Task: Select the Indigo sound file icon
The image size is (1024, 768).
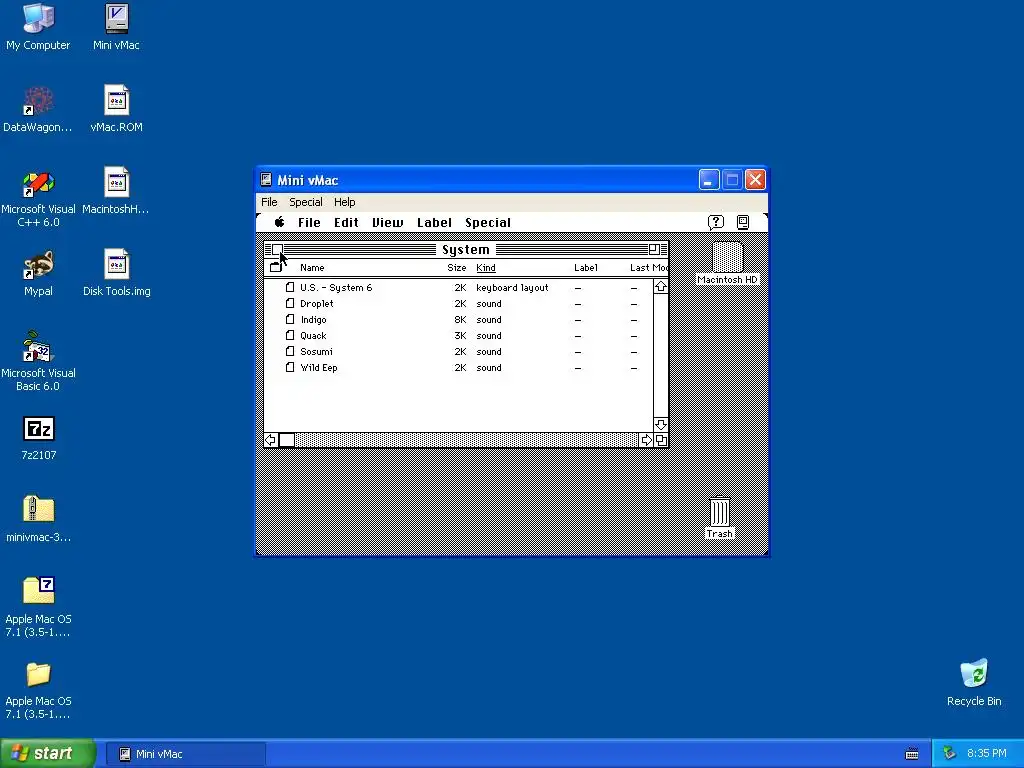Action: tap(290, 319)
